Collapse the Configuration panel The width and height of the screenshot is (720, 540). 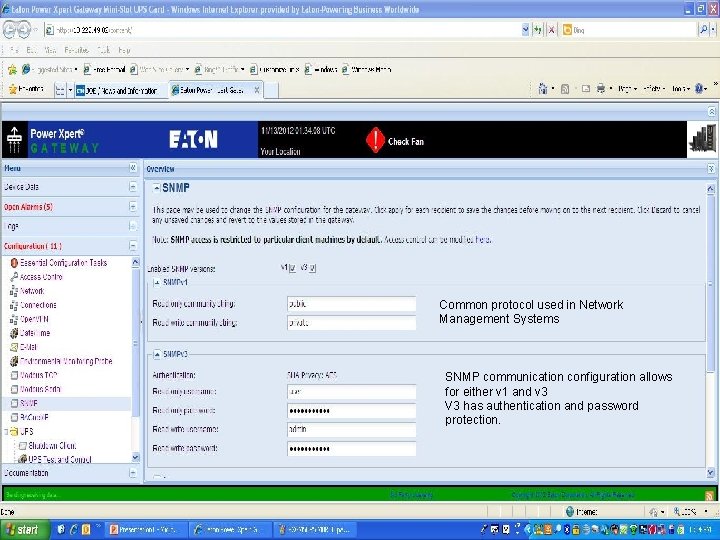coord(133,246)
